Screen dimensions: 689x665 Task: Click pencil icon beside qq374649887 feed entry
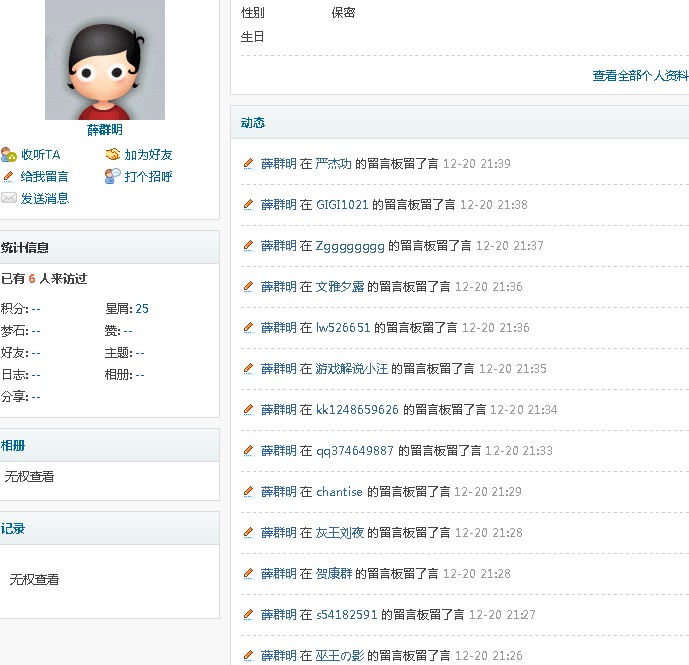point(249,451)
